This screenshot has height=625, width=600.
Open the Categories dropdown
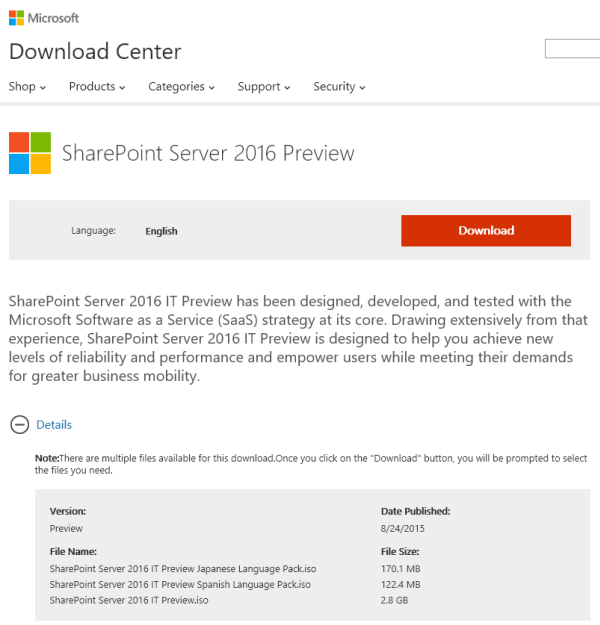(x=181, y=87)
